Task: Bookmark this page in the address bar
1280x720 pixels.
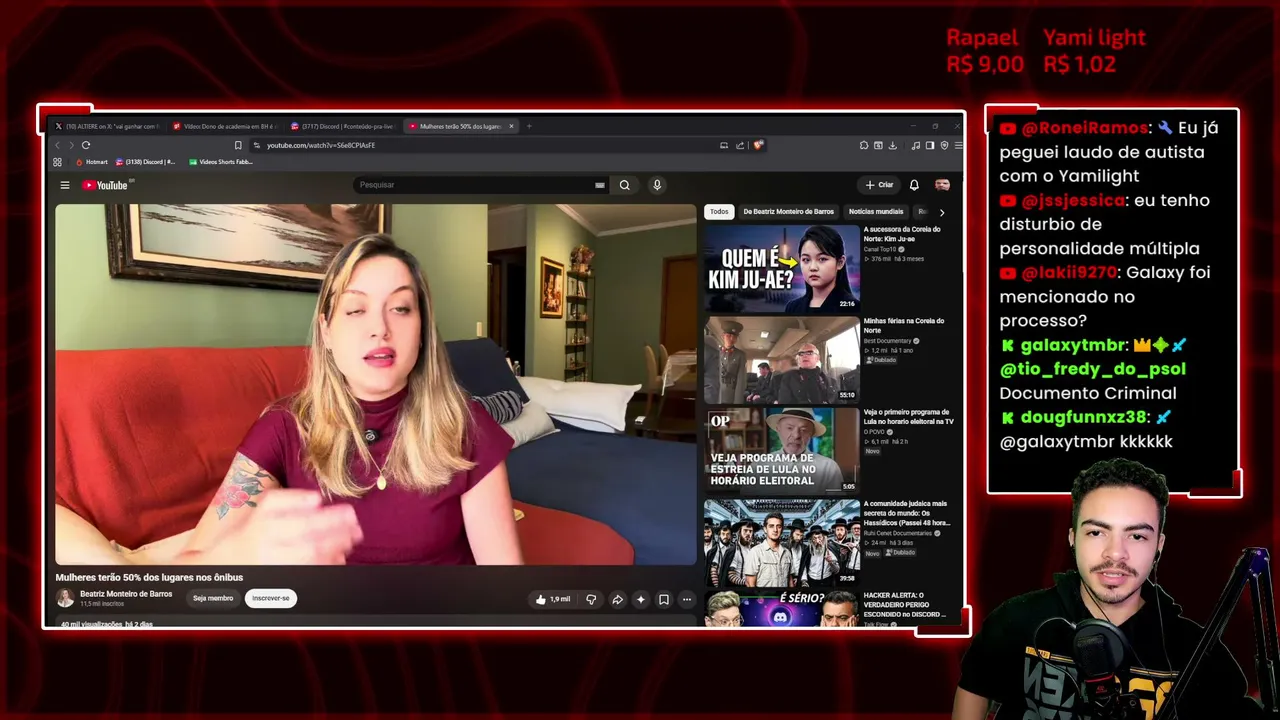Action: [x=238, y=145]
